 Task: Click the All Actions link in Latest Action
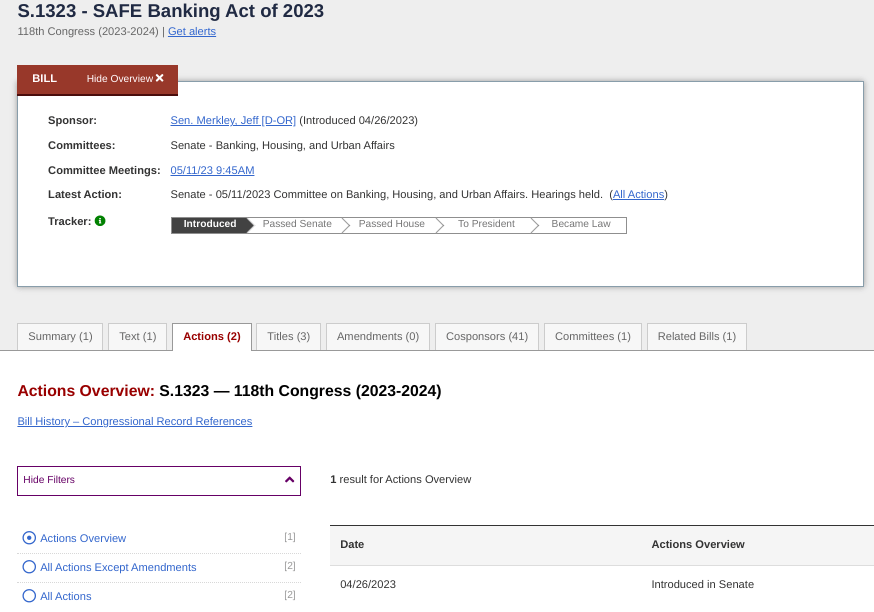pos(639,195)
